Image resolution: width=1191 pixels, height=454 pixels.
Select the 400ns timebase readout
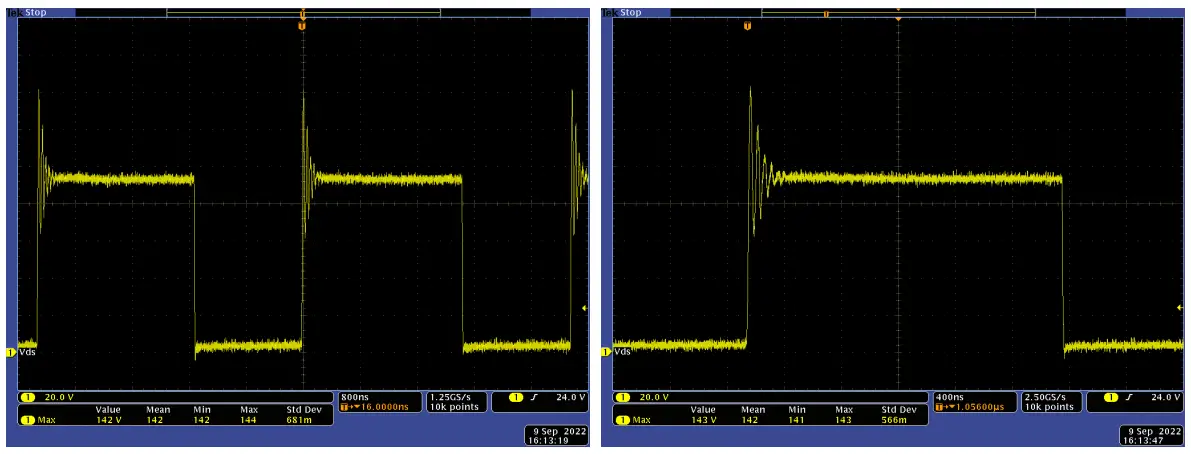point(951,397)
